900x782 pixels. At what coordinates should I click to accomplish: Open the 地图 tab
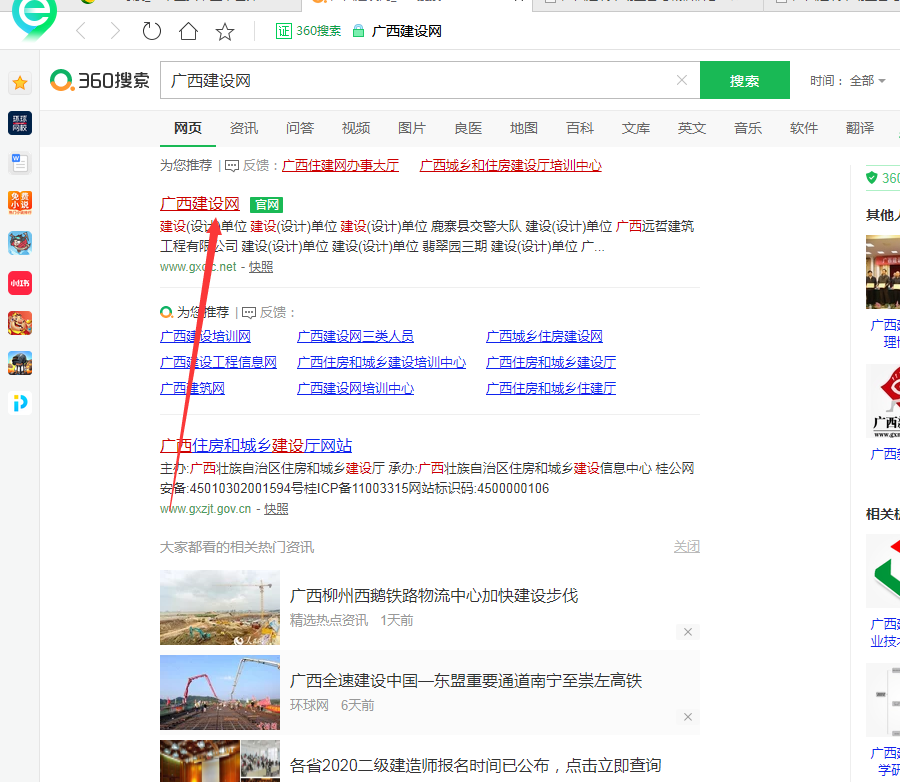[x=524, y=128]
